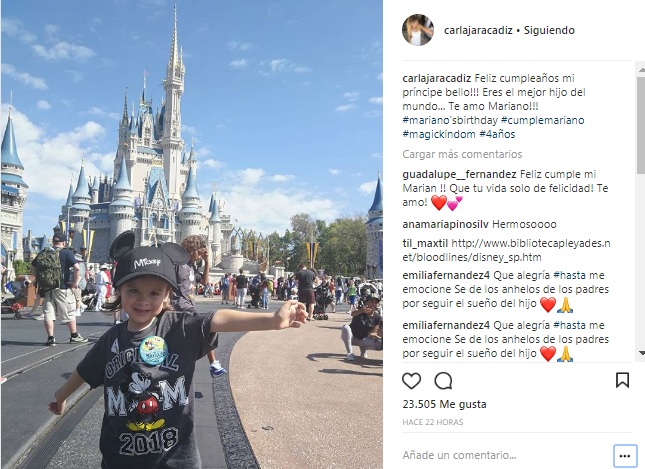Image resolution: width=645 pixels, height=469 pixels.
Task: Like the post with heart icon
Action: click(411, 381)
